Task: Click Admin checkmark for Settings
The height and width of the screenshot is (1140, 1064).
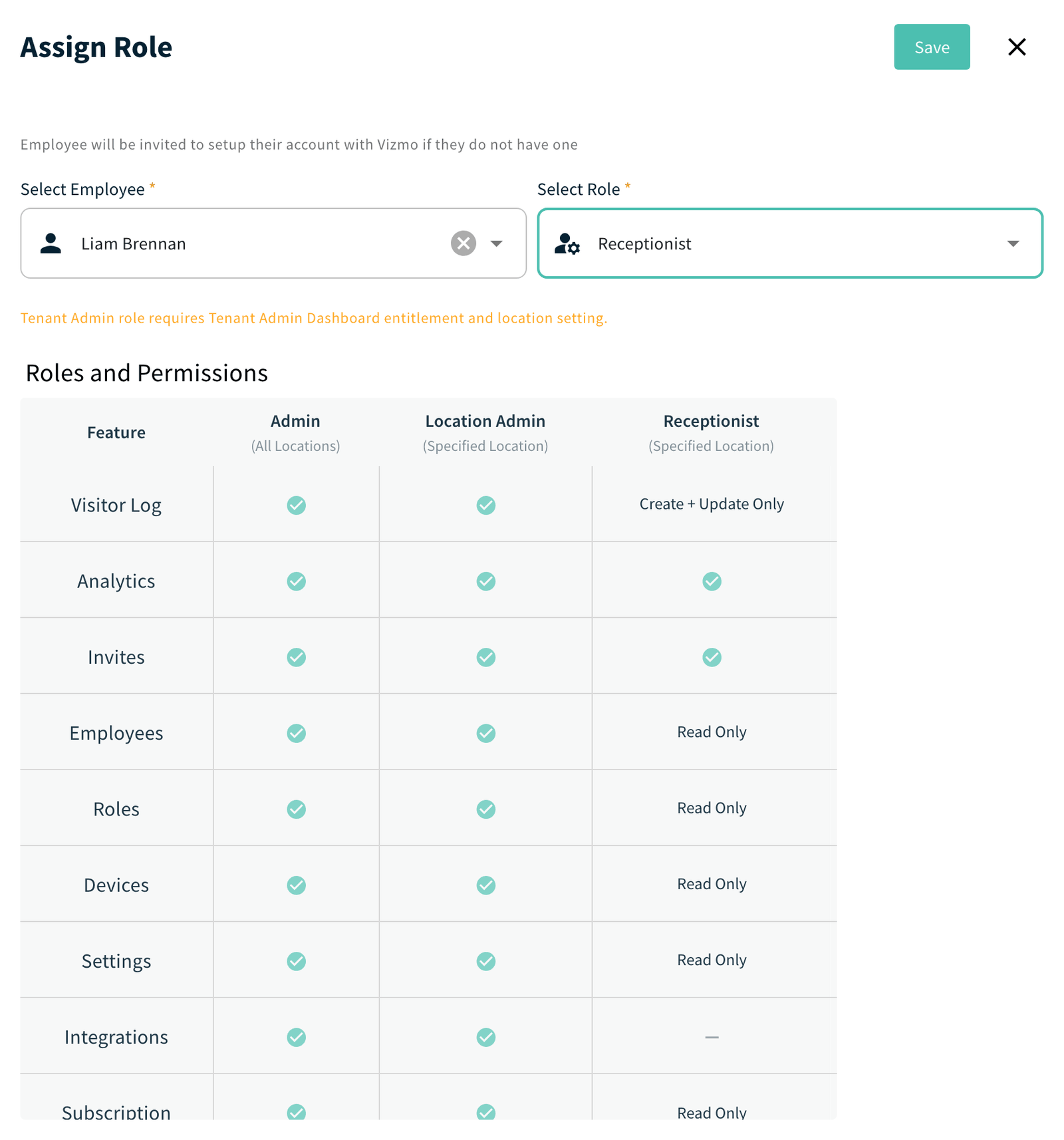Action: [296, 961]
